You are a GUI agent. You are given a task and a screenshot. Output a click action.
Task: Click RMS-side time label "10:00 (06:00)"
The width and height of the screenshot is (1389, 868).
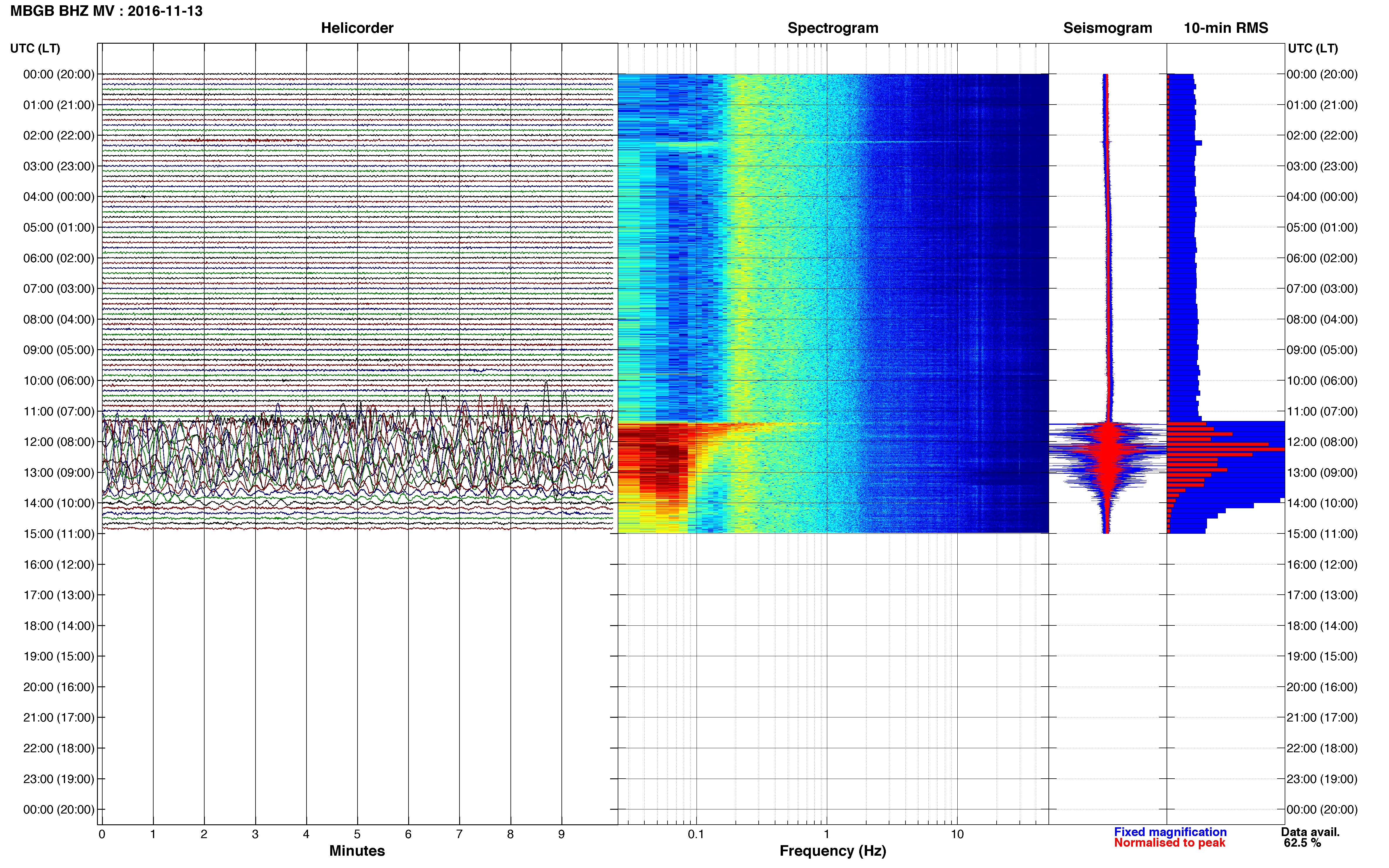coord(1322,381)
